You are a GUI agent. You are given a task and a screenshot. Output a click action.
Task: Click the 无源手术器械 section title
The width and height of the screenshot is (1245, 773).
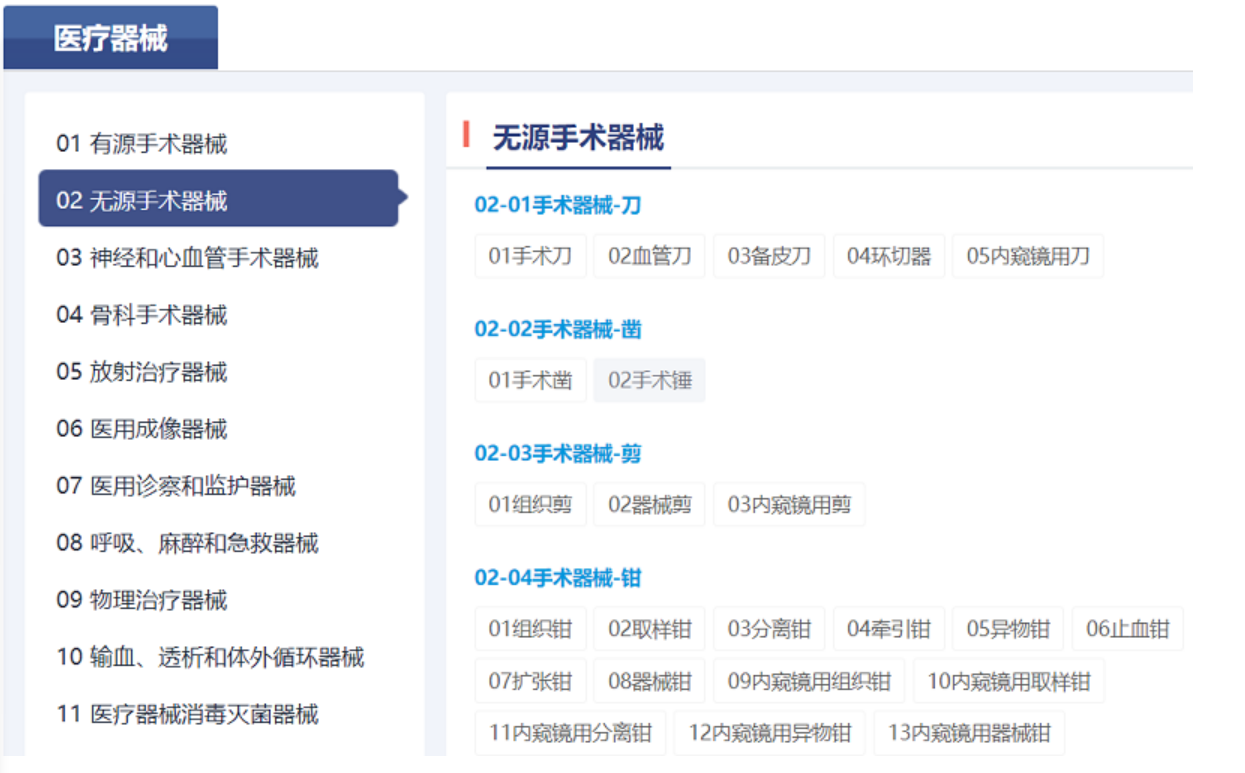pos(578,137)
